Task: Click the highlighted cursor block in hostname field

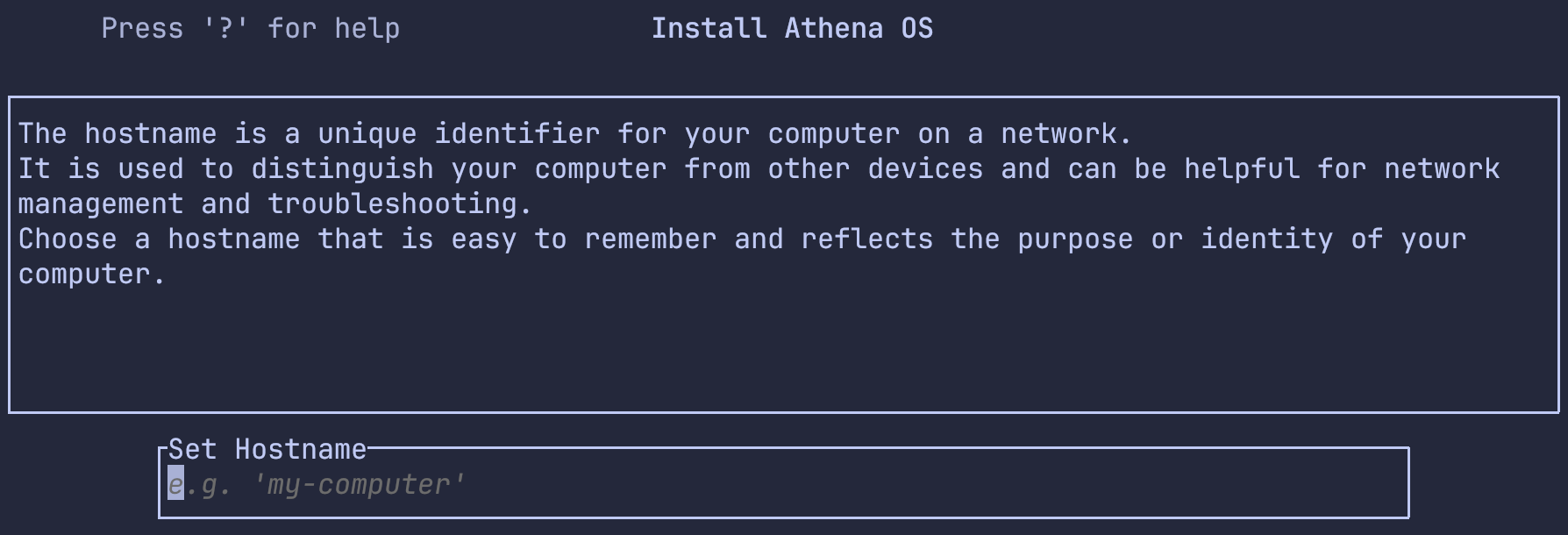Action: pyautogui.click(x=175, y=485)
